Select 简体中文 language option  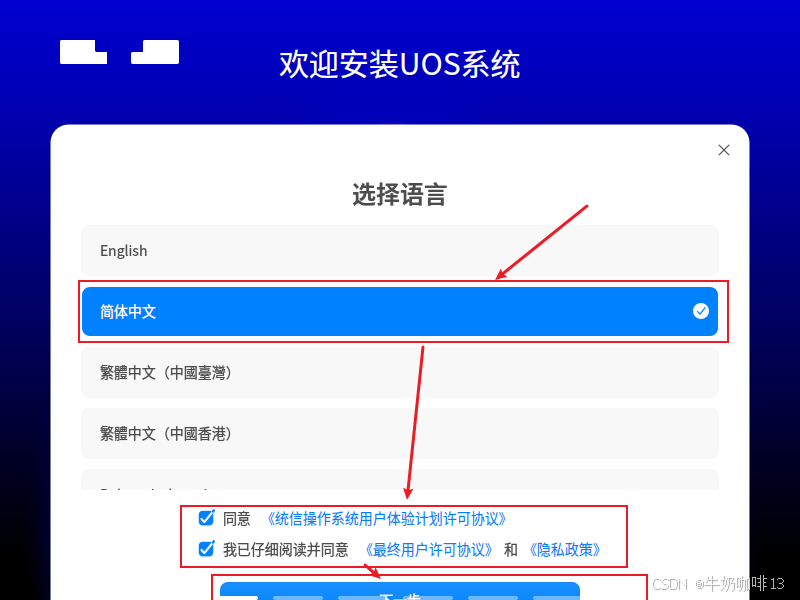(x=399, y=311)
